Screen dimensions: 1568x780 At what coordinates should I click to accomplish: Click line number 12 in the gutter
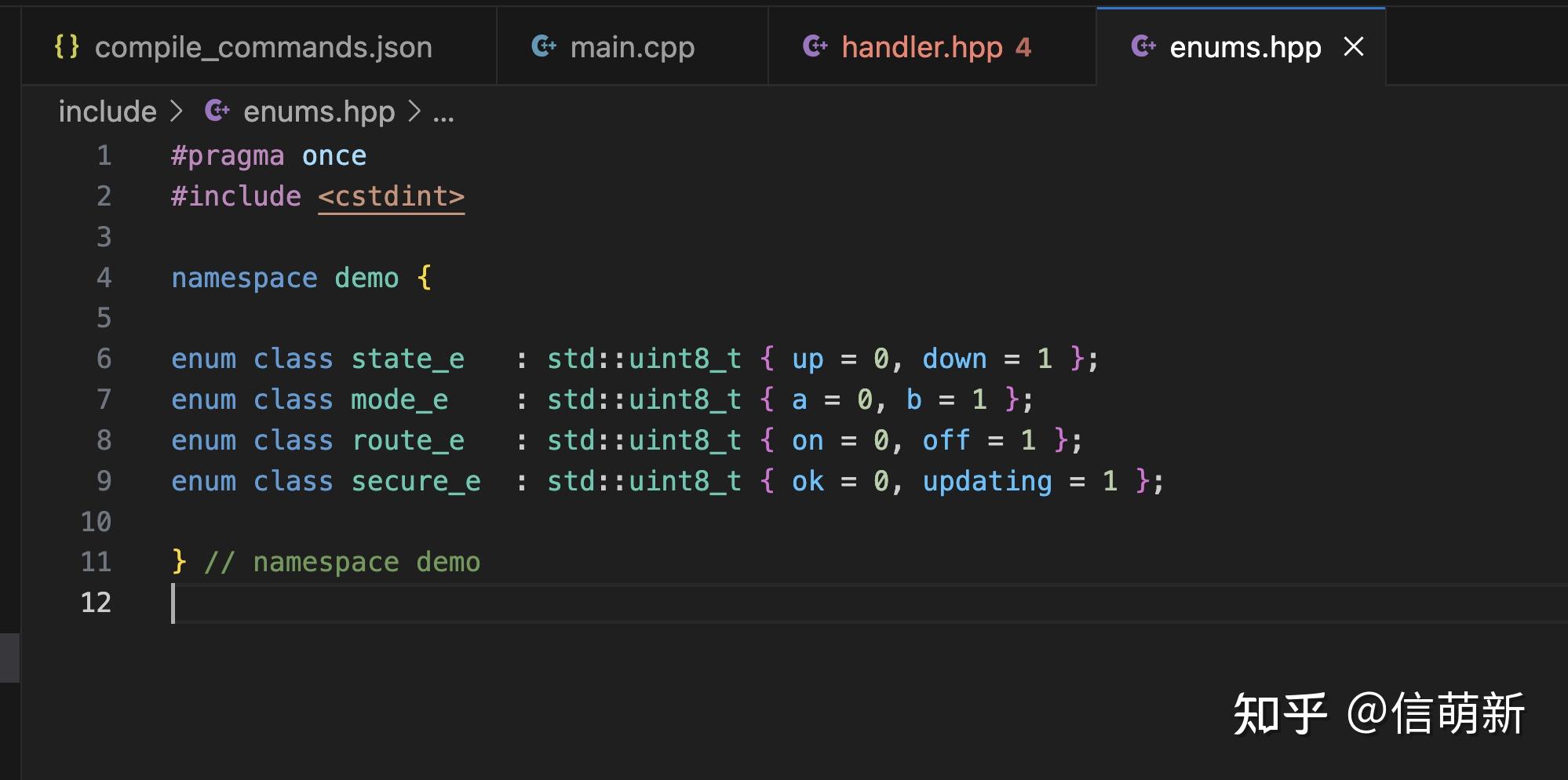pos(97,602)
